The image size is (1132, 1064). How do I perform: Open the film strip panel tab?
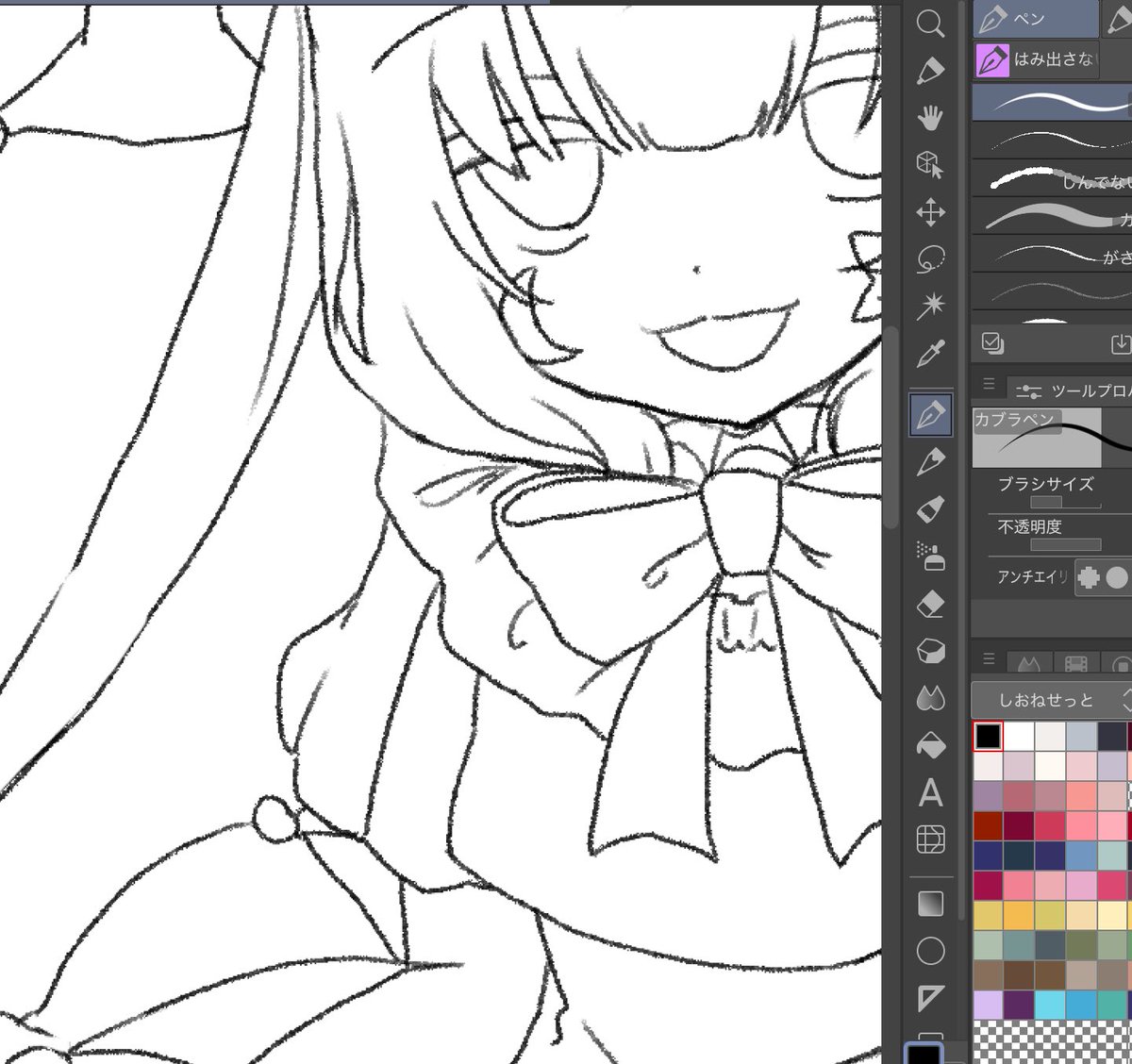[x=1076, y=663]
